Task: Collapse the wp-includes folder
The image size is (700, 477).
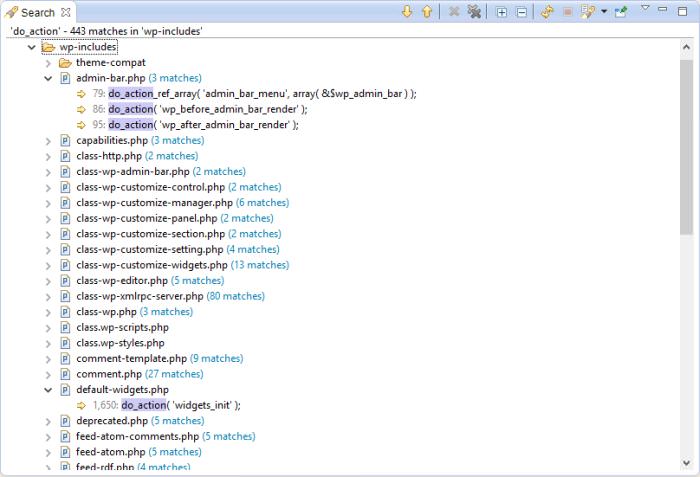Action: [x=31, y=47]
